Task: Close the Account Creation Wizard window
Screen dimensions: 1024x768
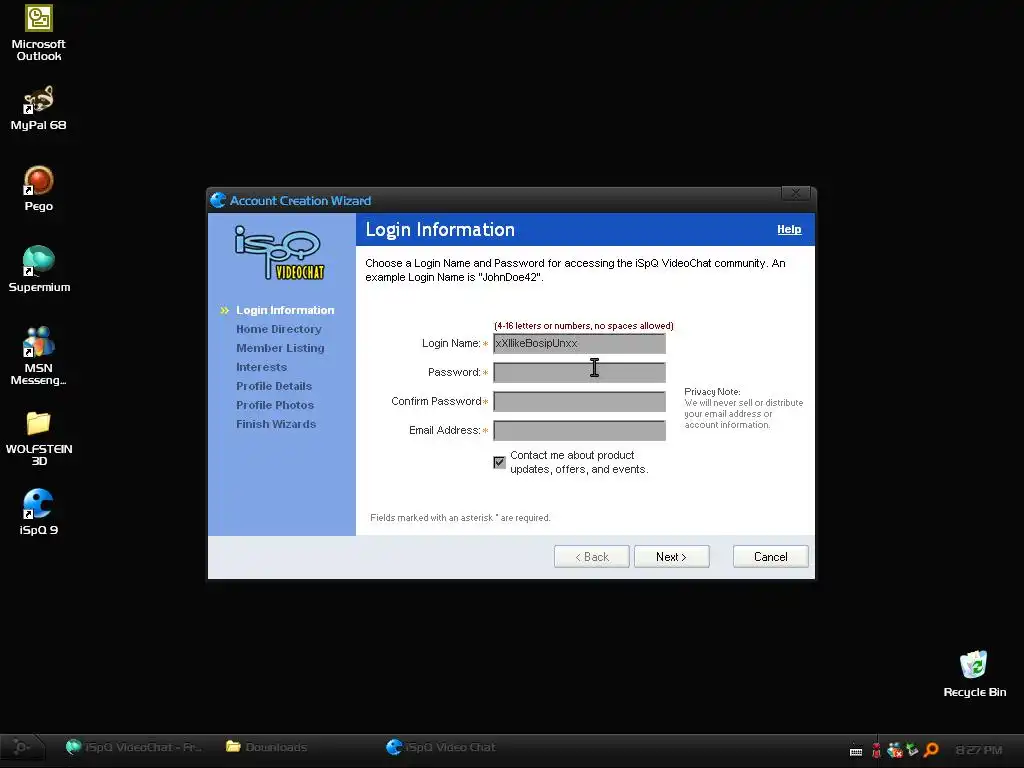Action: tap(795, 193)
